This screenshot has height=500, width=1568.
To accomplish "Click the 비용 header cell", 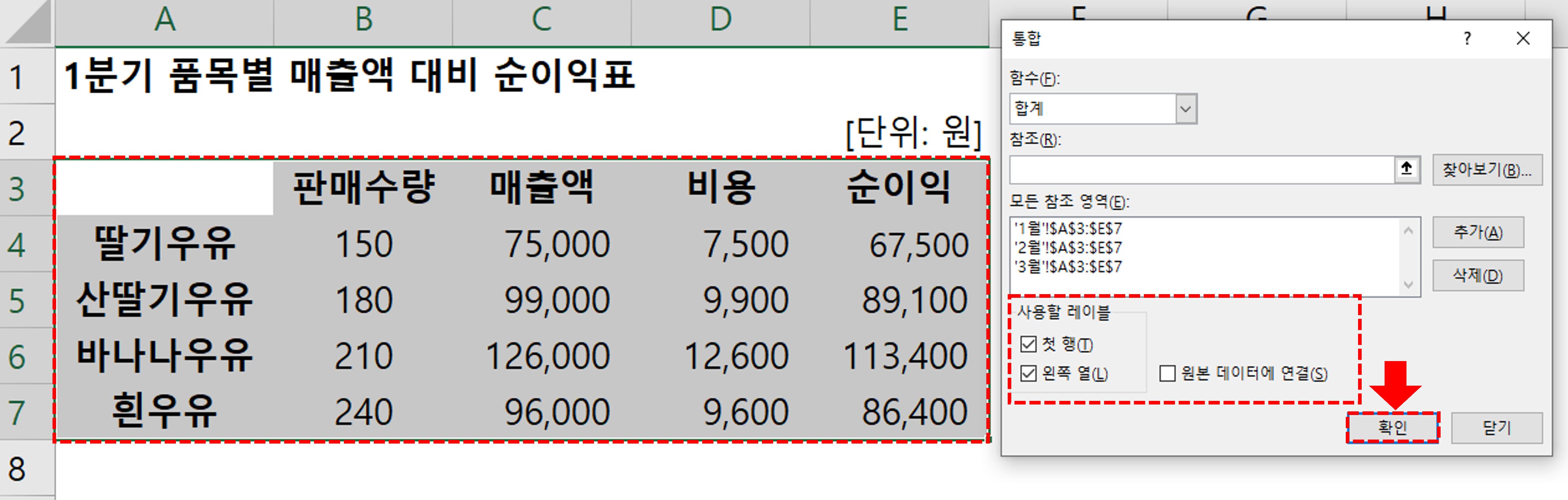I will tap(721, 188).
